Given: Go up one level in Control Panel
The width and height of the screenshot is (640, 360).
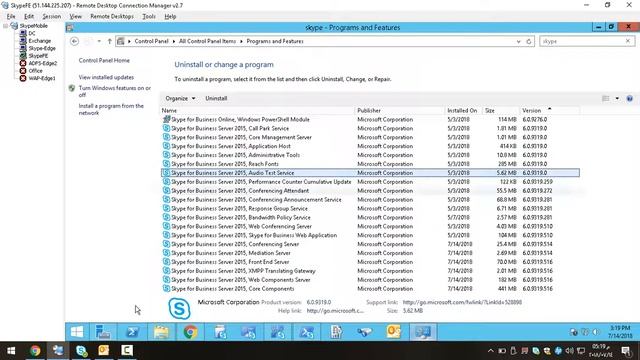Looking at the screenshot, I should (x=109, y=41).
